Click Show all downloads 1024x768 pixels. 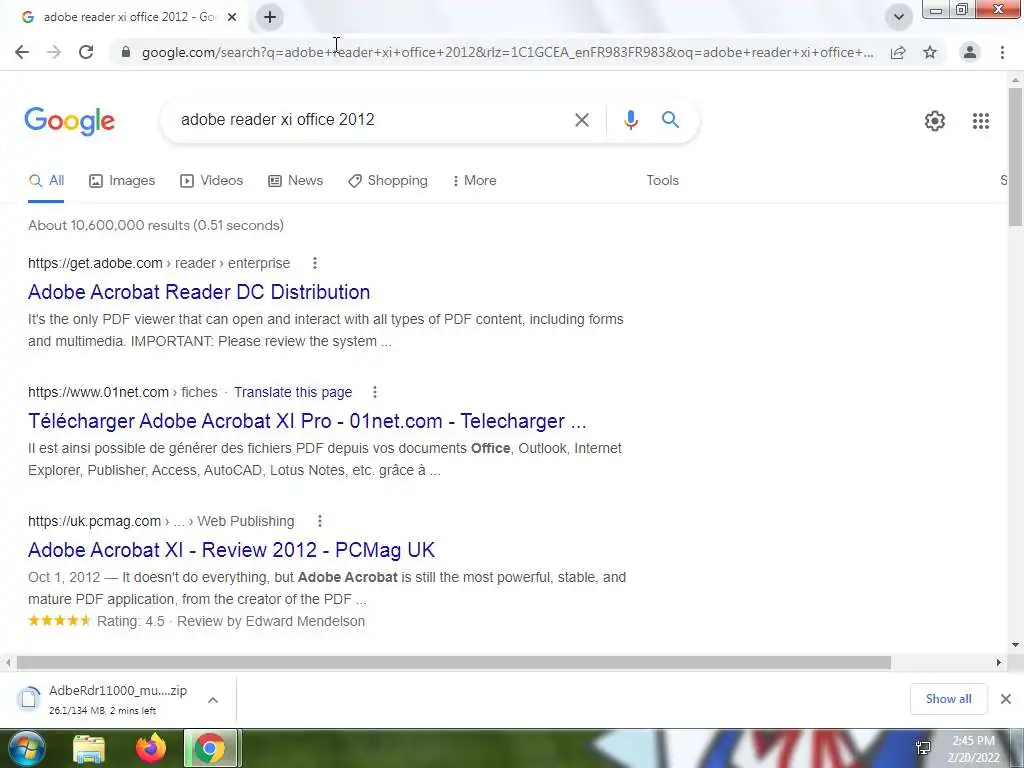point(948,699)
